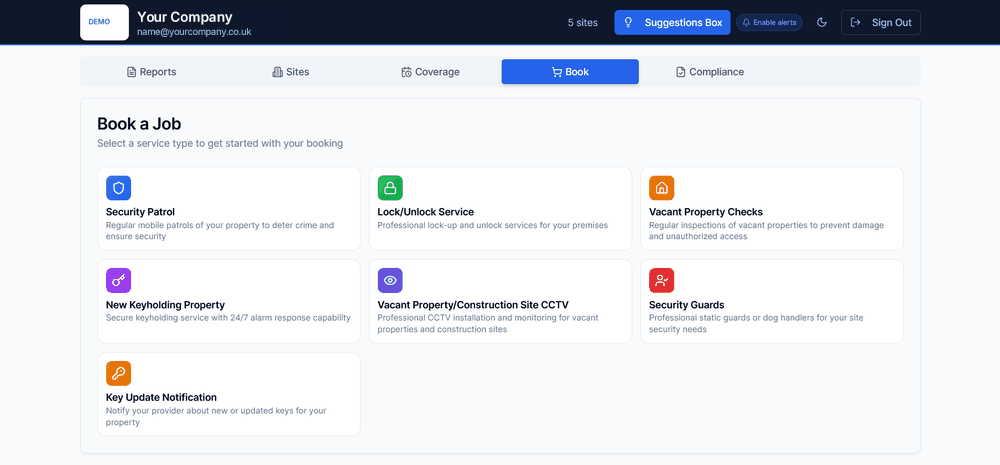Click the Coverage calendar-clock icon
Viewport: 1000px width, 465px height.
click(x=406, y=72)
